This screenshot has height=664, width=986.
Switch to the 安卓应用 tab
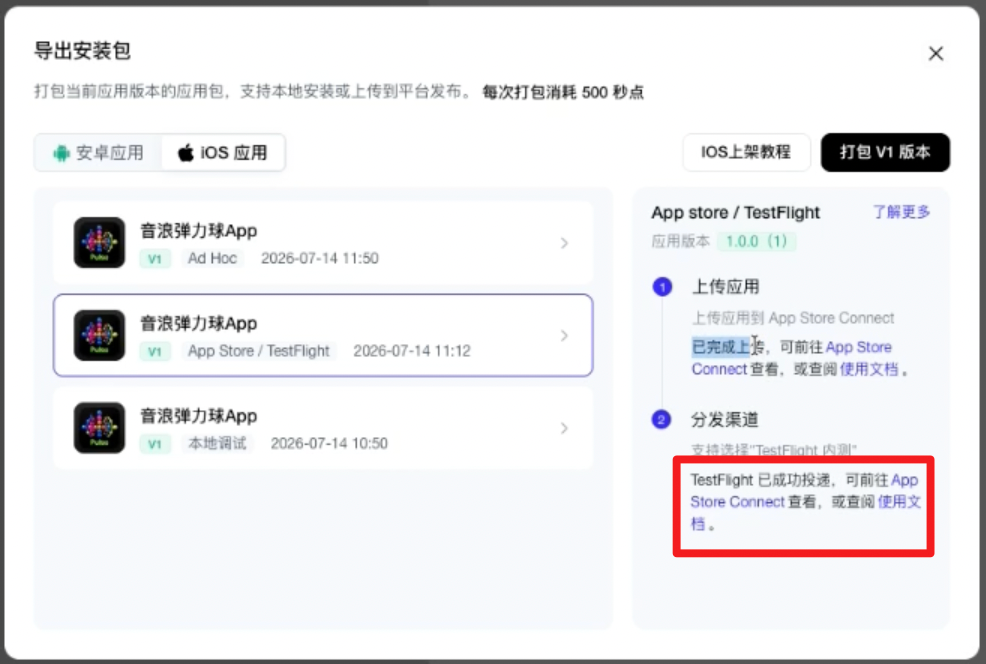tap(99, 153)
